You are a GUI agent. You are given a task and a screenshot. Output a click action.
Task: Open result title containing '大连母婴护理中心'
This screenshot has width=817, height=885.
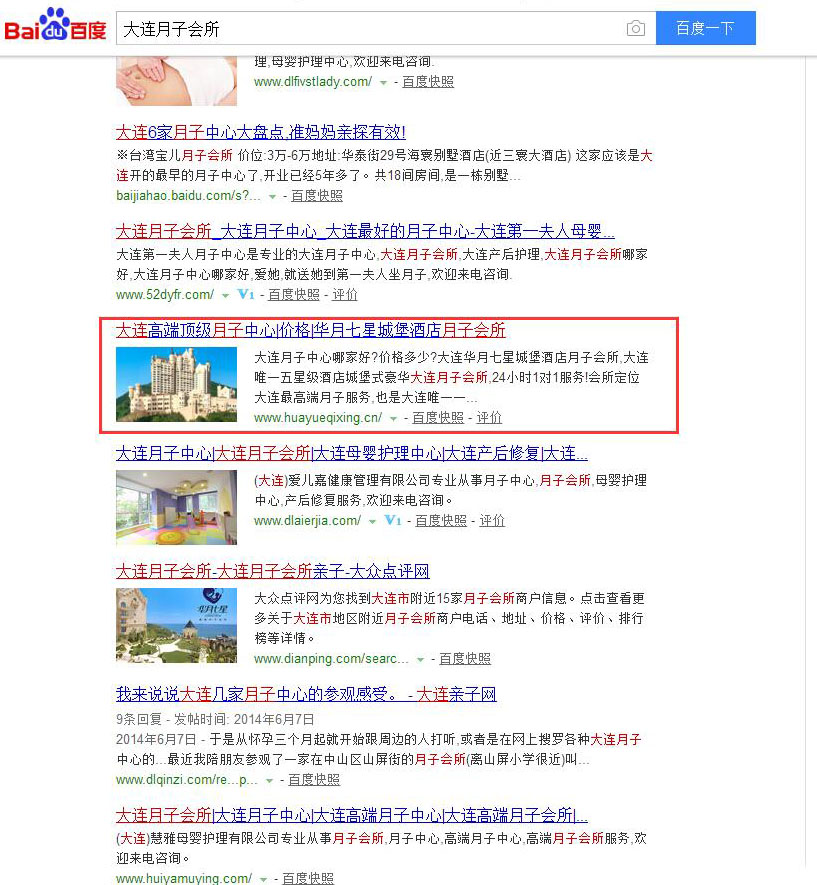pos(352,453)
